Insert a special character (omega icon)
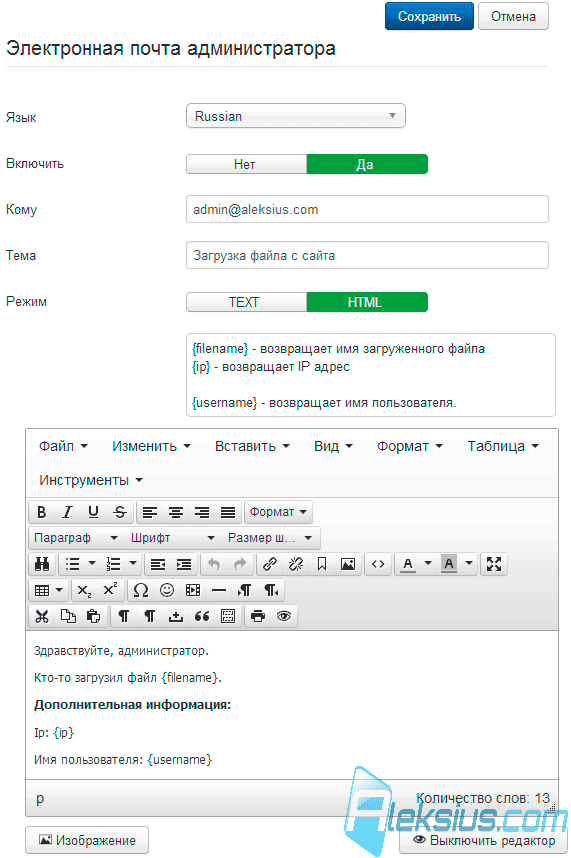 click(141, 590)
